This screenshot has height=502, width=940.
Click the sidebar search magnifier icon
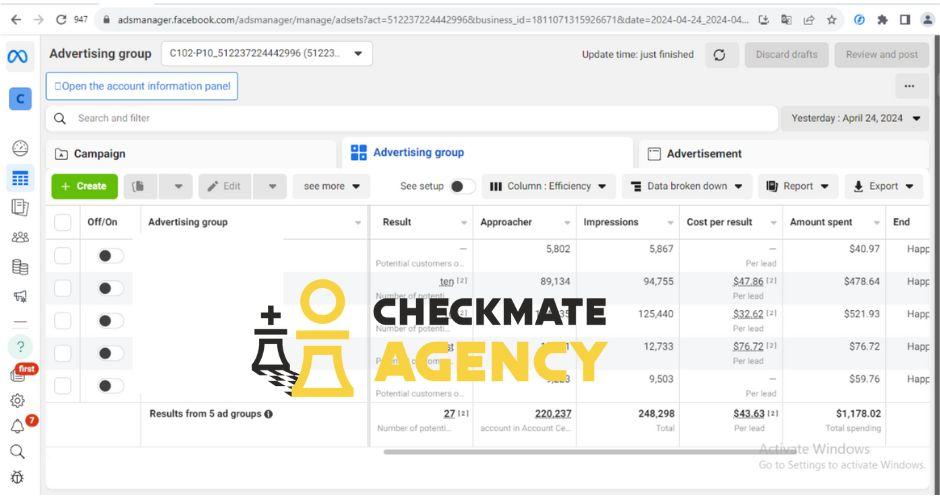pos(17,451)
